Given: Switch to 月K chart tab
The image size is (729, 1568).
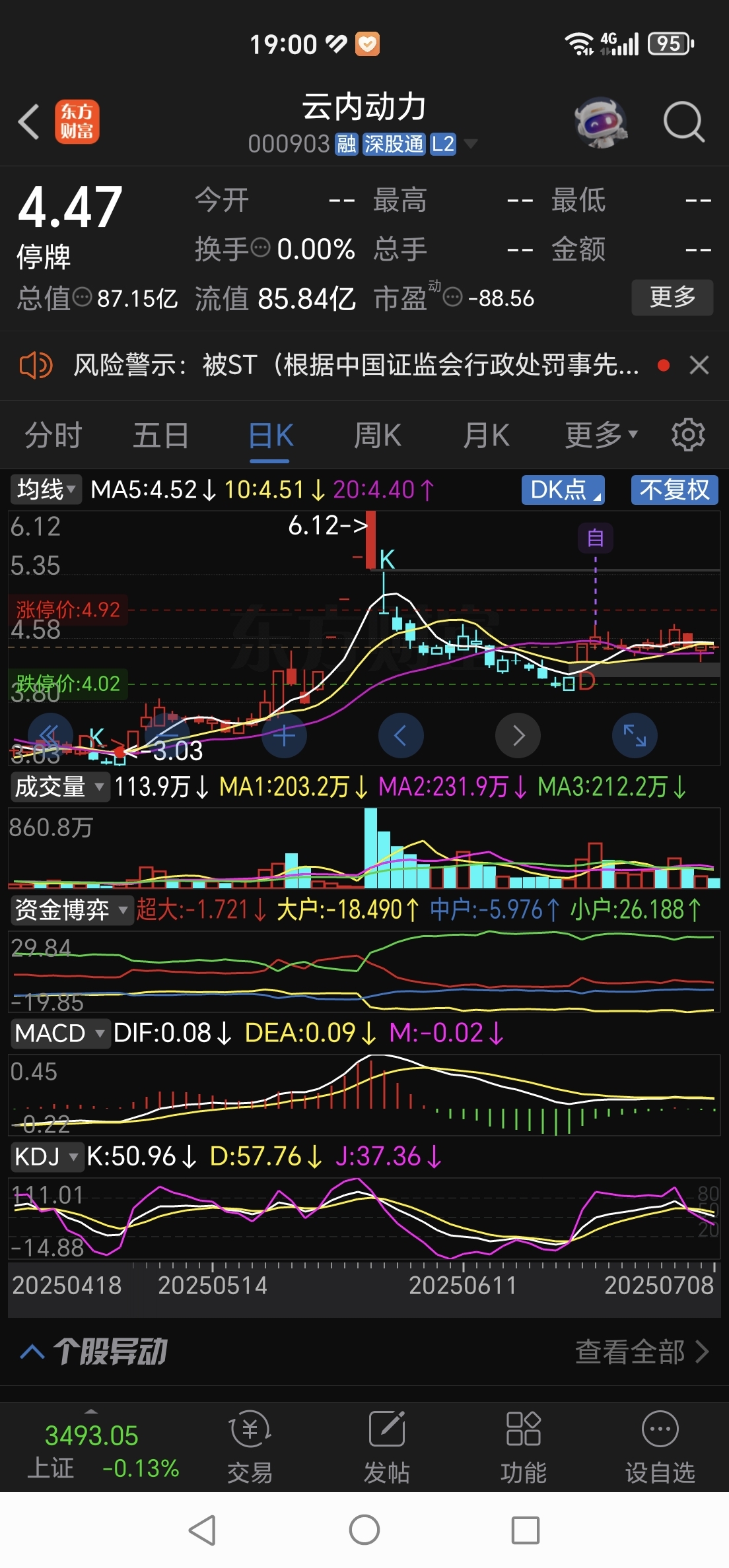Looking at the screenshot, I should coord(487,436).
